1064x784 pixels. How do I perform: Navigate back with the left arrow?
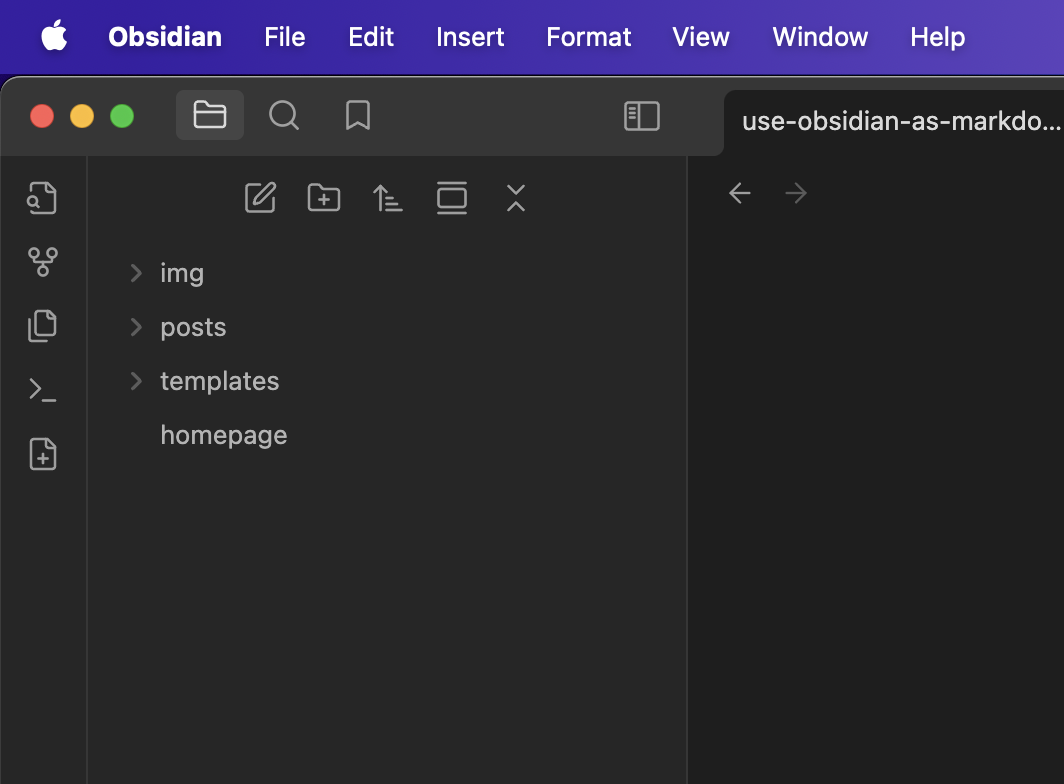click(740, 193)
